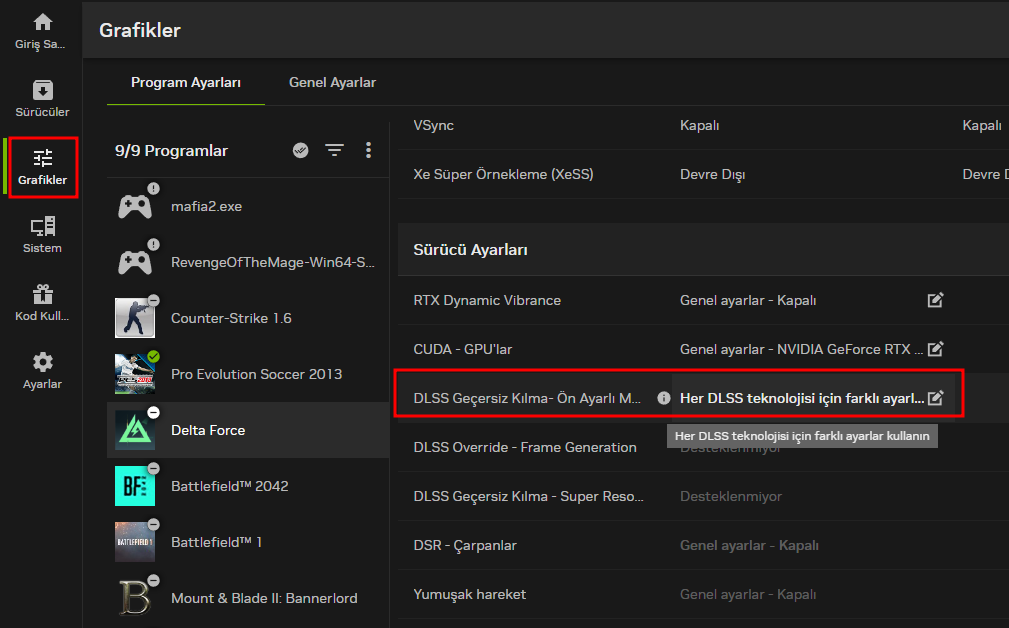Switch to the Program Ayarları tab
Viewport: 1009px width, 628px height.
click(186, 82)
